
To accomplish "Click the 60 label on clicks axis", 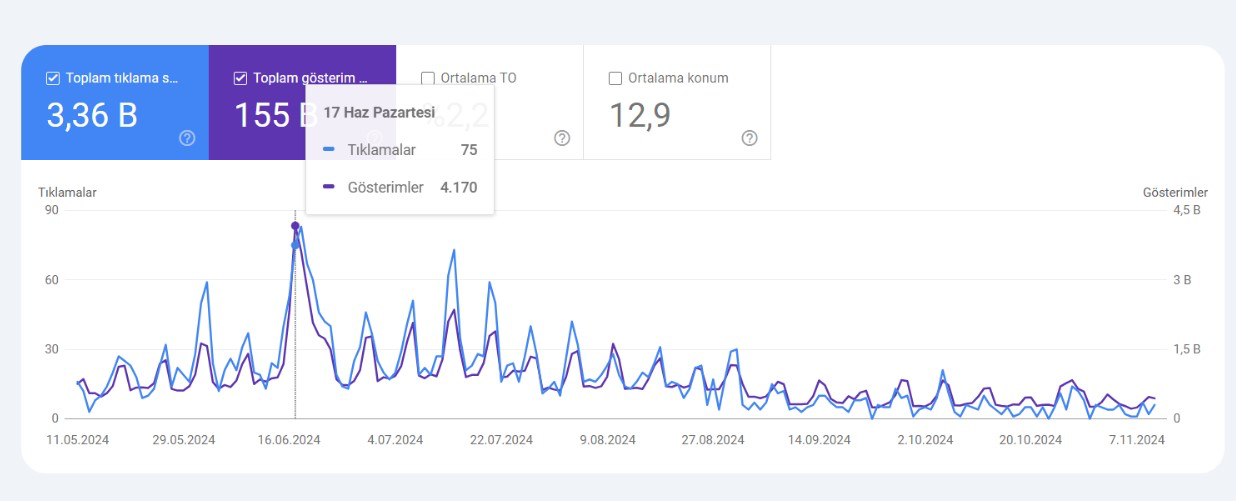I will [53, 280].
